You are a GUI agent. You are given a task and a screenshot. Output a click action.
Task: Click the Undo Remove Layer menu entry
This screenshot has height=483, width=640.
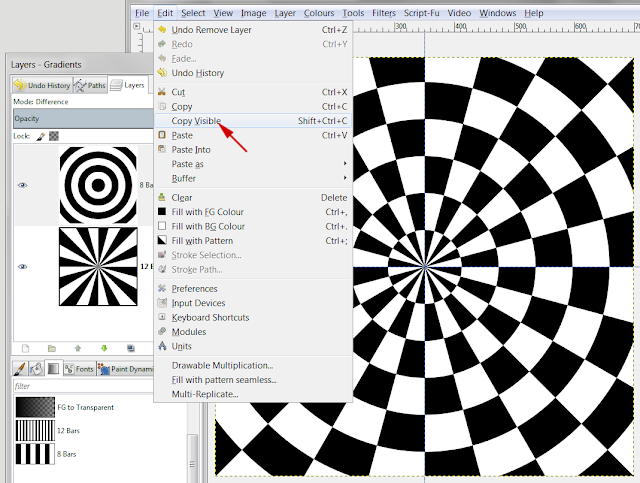253,30
